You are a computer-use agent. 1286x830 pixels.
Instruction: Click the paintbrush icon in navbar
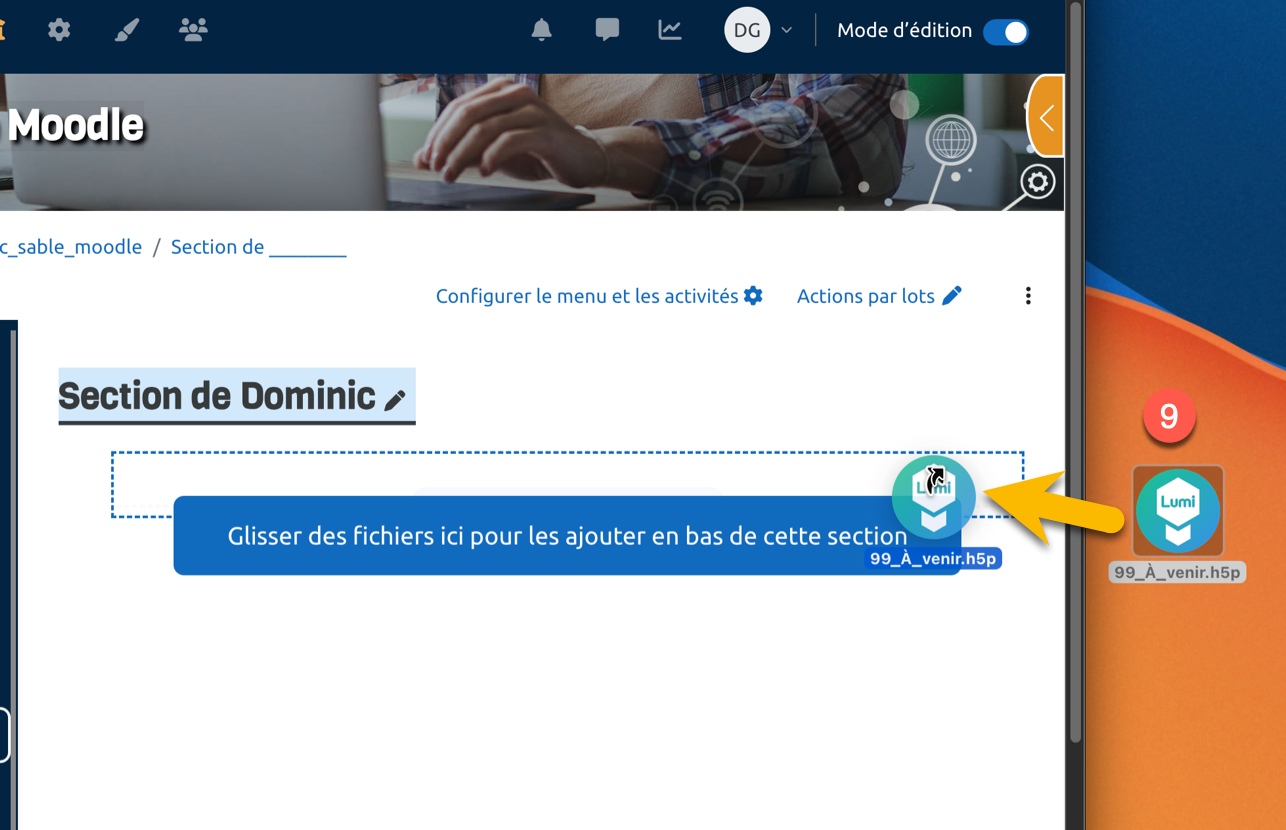[x=126, y=30]
